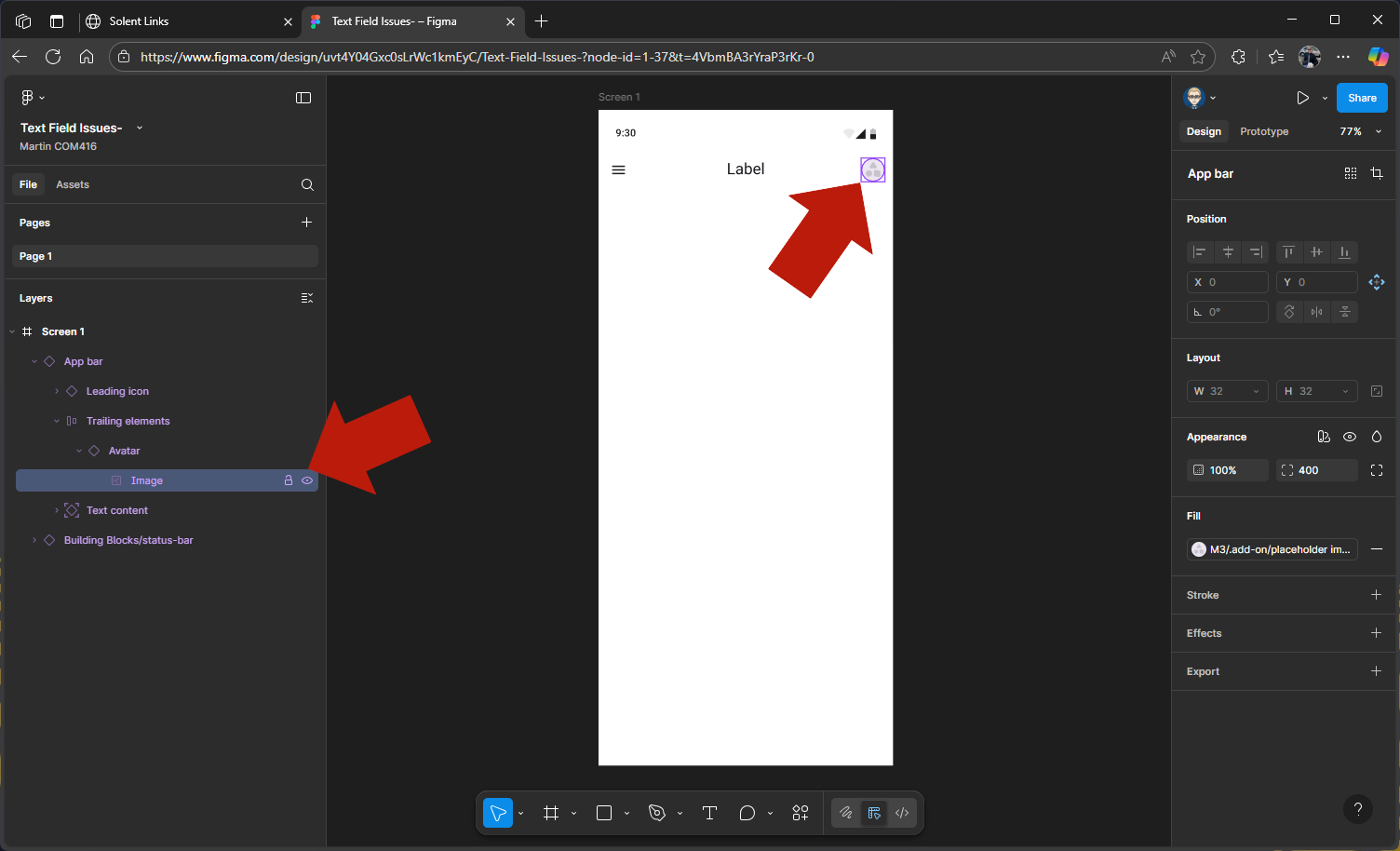The image size is (1400, 851).
Task: Collapse the App bar layer chevron
Action: [x=34, y=361]
